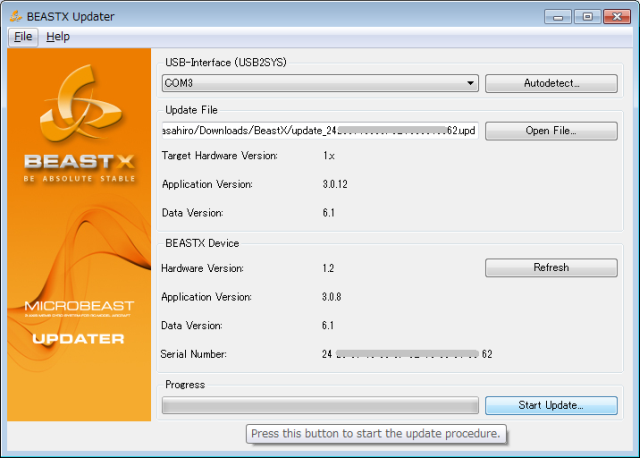Select the 3.0.12 update application version

click(x=336, y=184)
